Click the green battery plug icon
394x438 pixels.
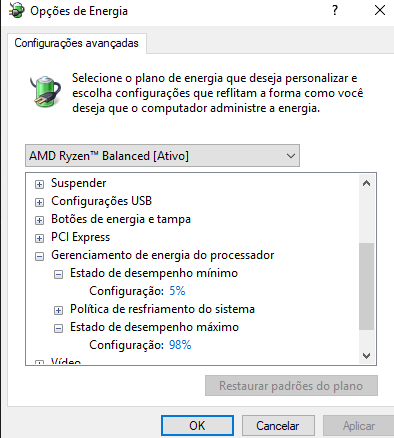click(x=46, y=91)
